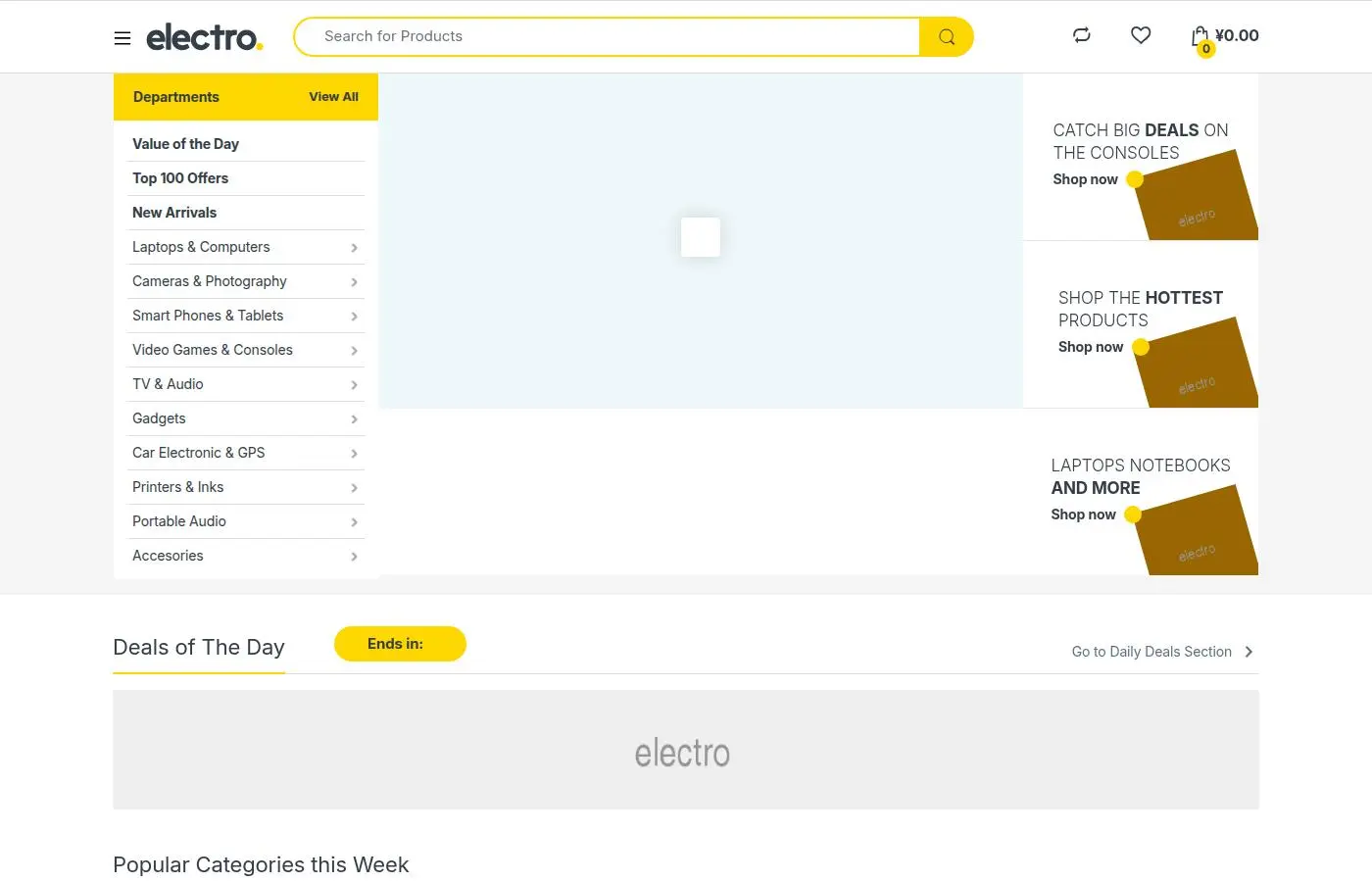The height and width of the screenshot is (882, 1372).
Task: Click View All departments link
Action: [333, 97]
